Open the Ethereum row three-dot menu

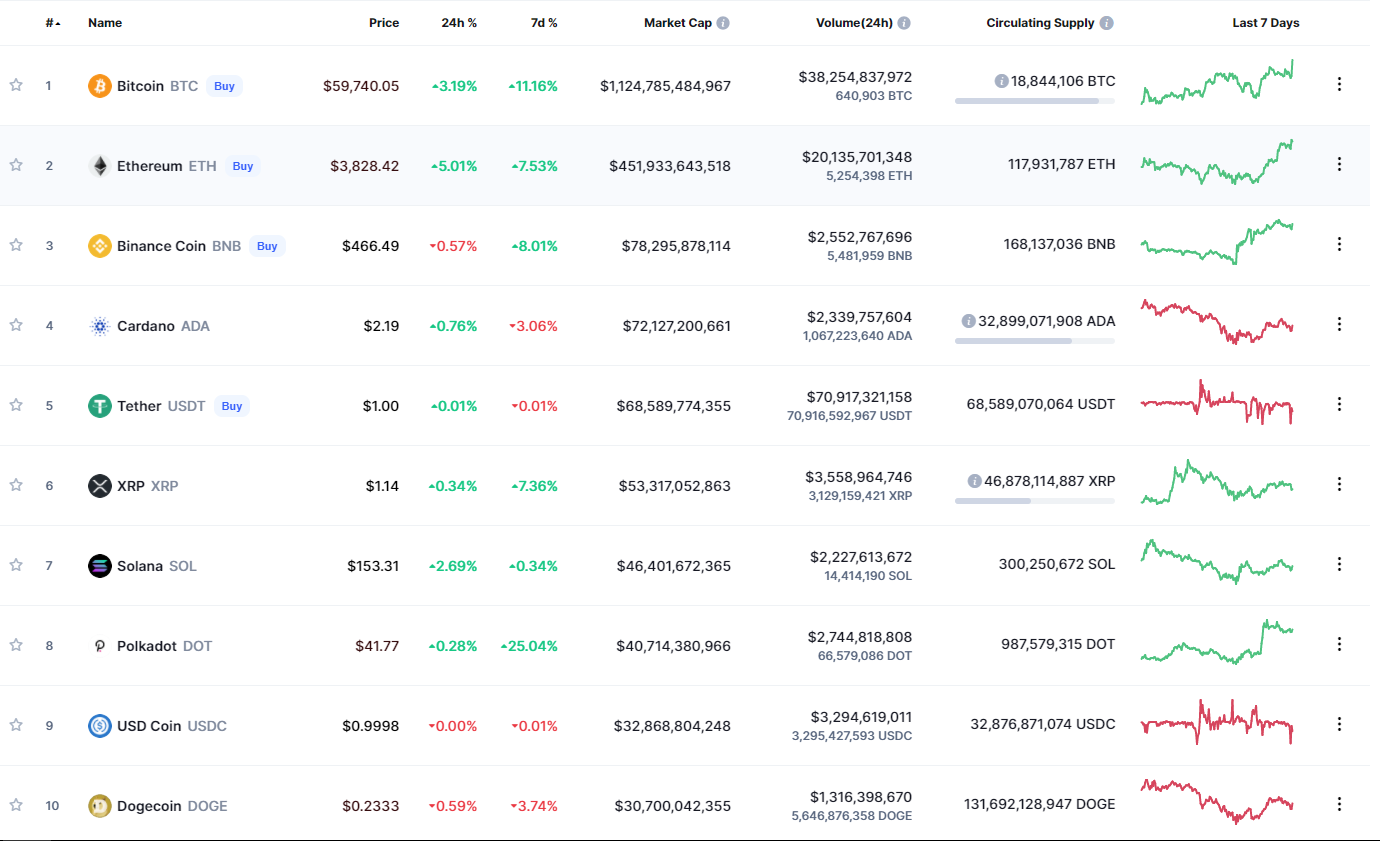click(x=1340, y=164)
